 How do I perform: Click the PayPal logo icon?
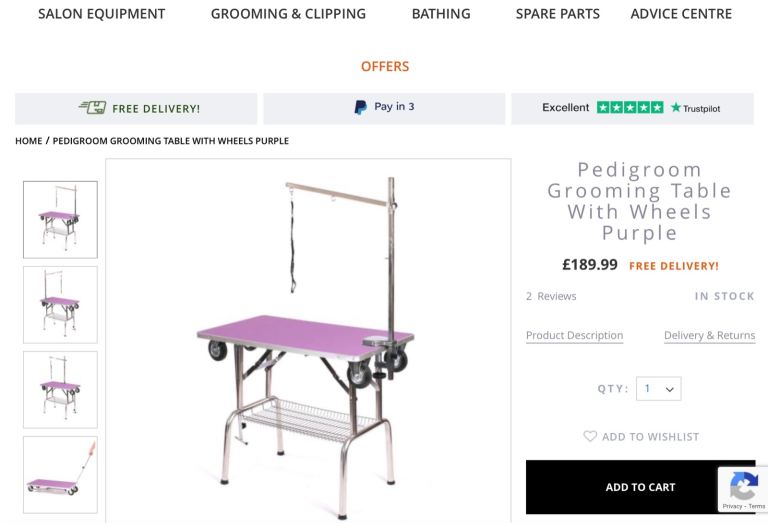(x=360, y=108)
